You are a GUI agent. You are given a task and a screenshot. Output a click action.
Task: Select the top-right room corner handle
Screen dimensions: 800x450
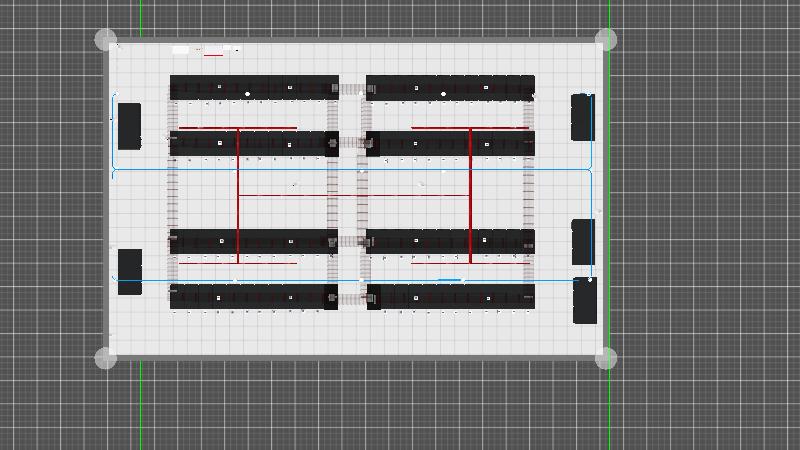(x=606, y=40)
